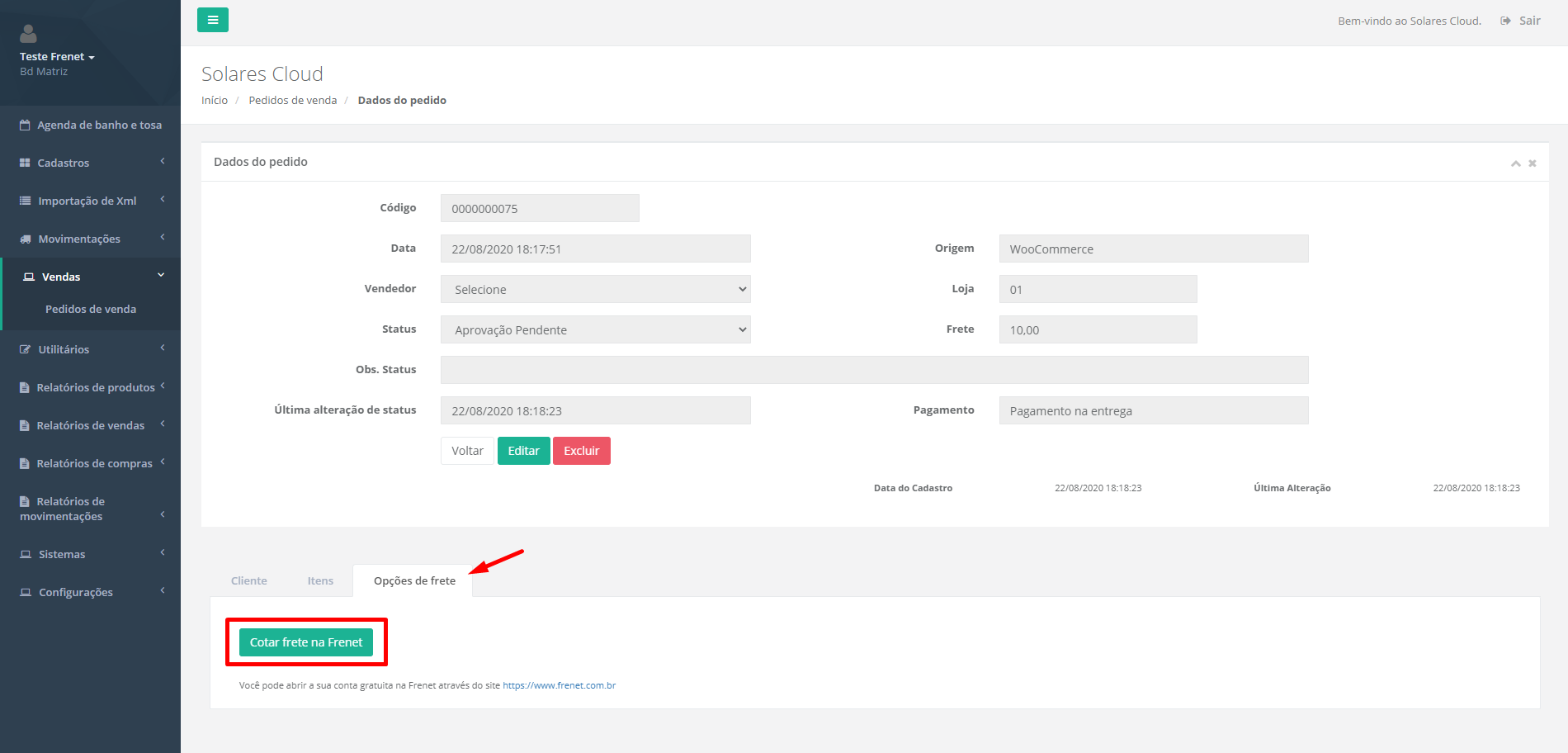Click the hamburger menu toggle button
Viewport: 1568px width, 753px height.
click(212, 20)
